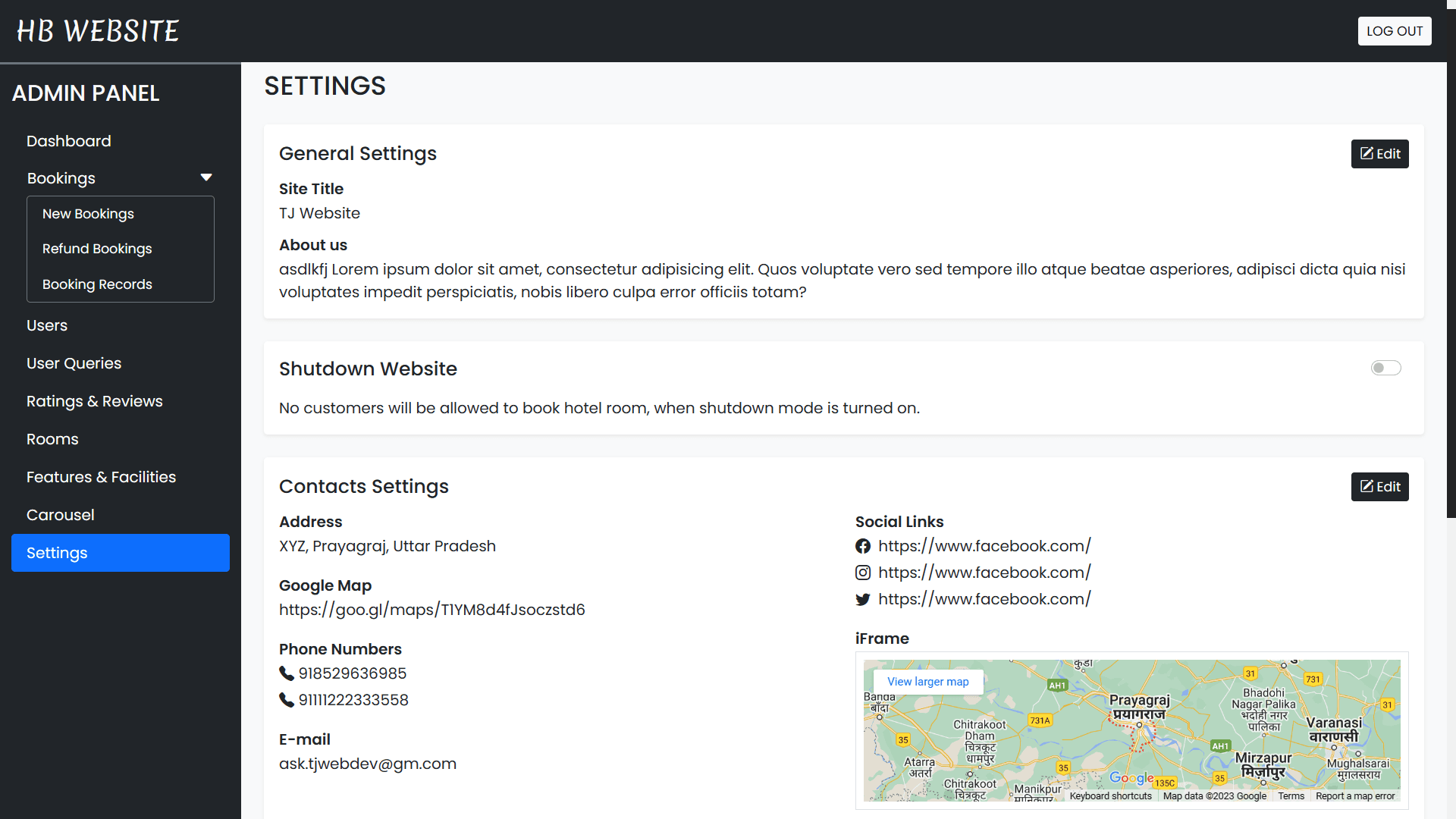
Task: Click the Instagram icon under Social Links
Action: 863,572
